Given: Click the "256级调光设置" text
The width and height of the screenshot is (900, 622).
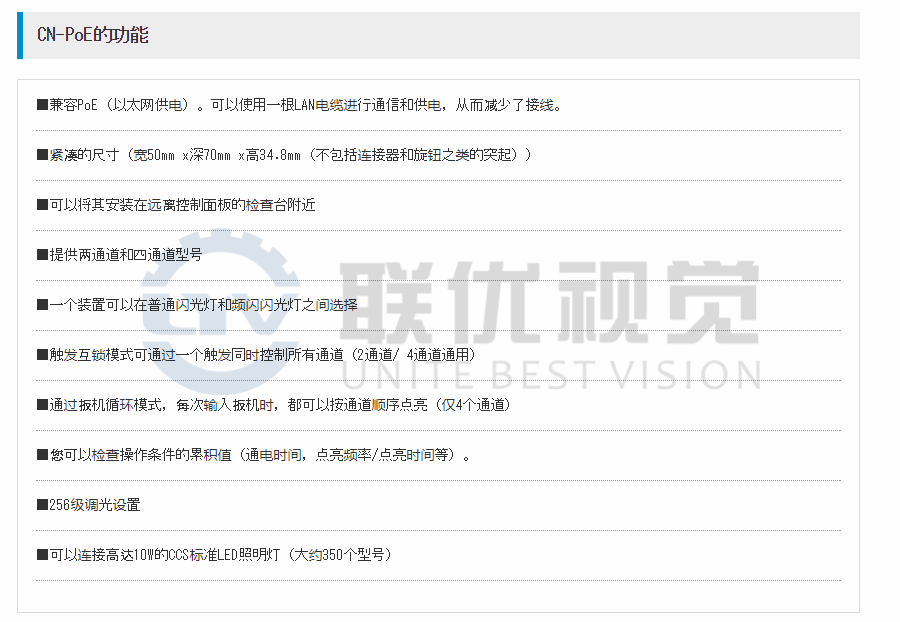Looking at the screenshot, I should tap(95, 505).
